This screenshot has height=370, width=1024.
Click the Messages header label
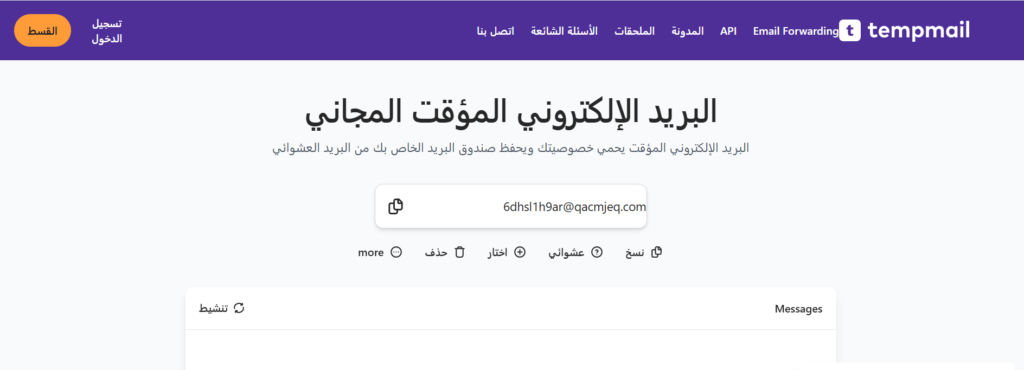click(798, 309)
